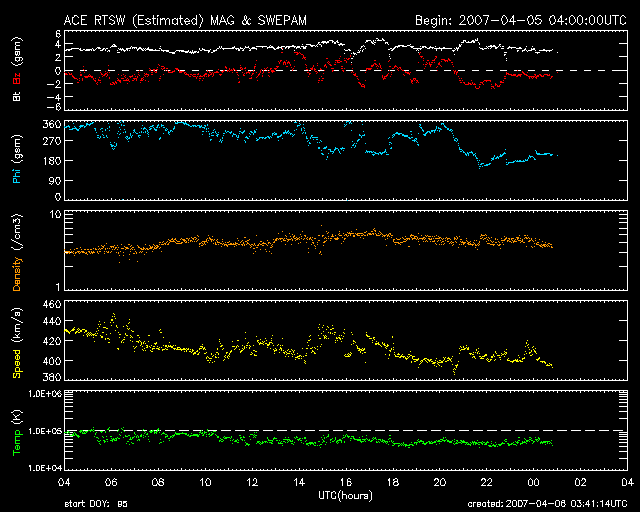Click the "400" tick on Speed axis

point(51,361)
